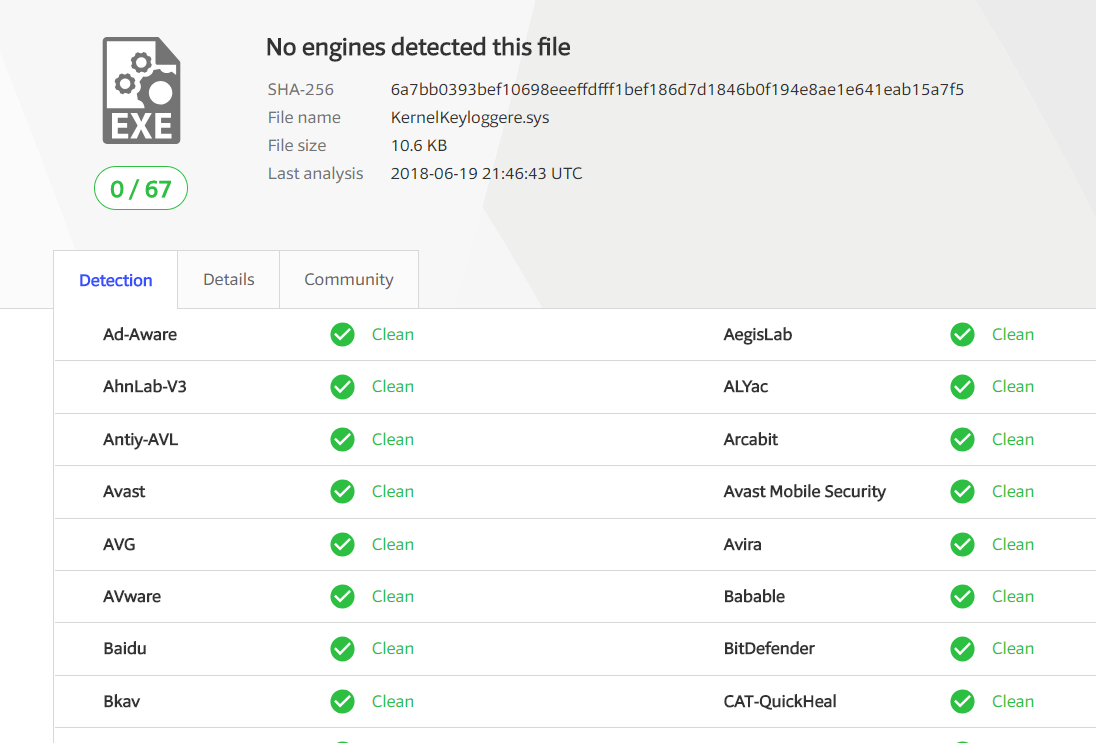
Task: Click the last analysis timestamp 2018-06-19 21:46:43 UTC
Action: [x=486, y=173]
